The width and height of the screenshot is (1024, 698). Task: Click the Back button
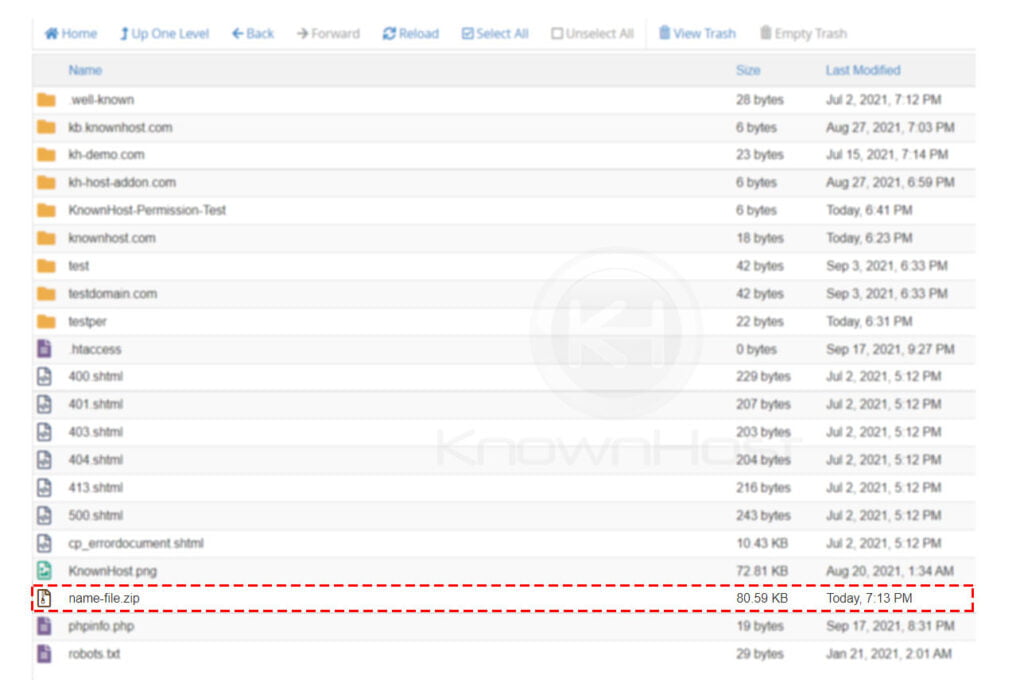click(x=253, y=33)
